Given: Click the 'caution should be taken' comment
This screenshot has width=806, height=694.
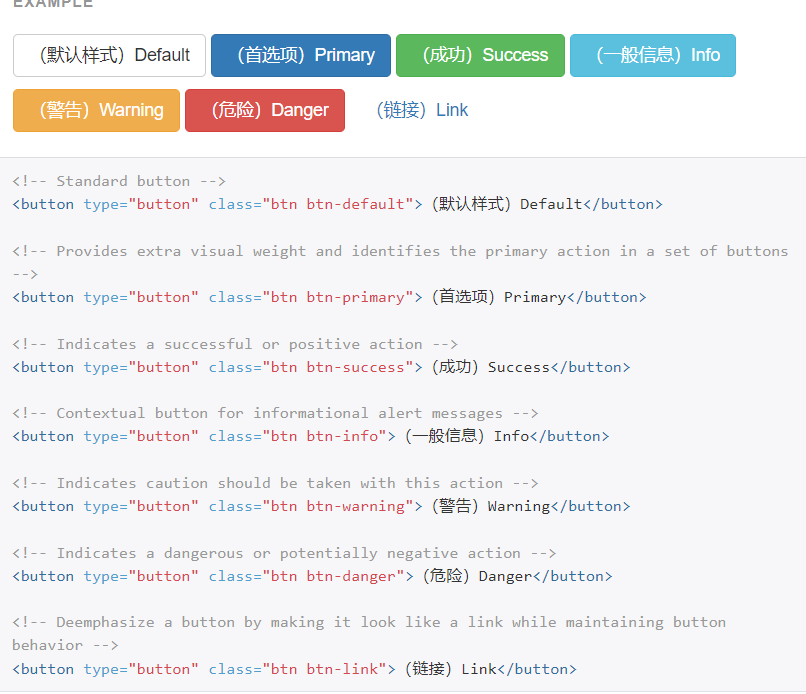Looking at the screenshot, I should 276,484.
